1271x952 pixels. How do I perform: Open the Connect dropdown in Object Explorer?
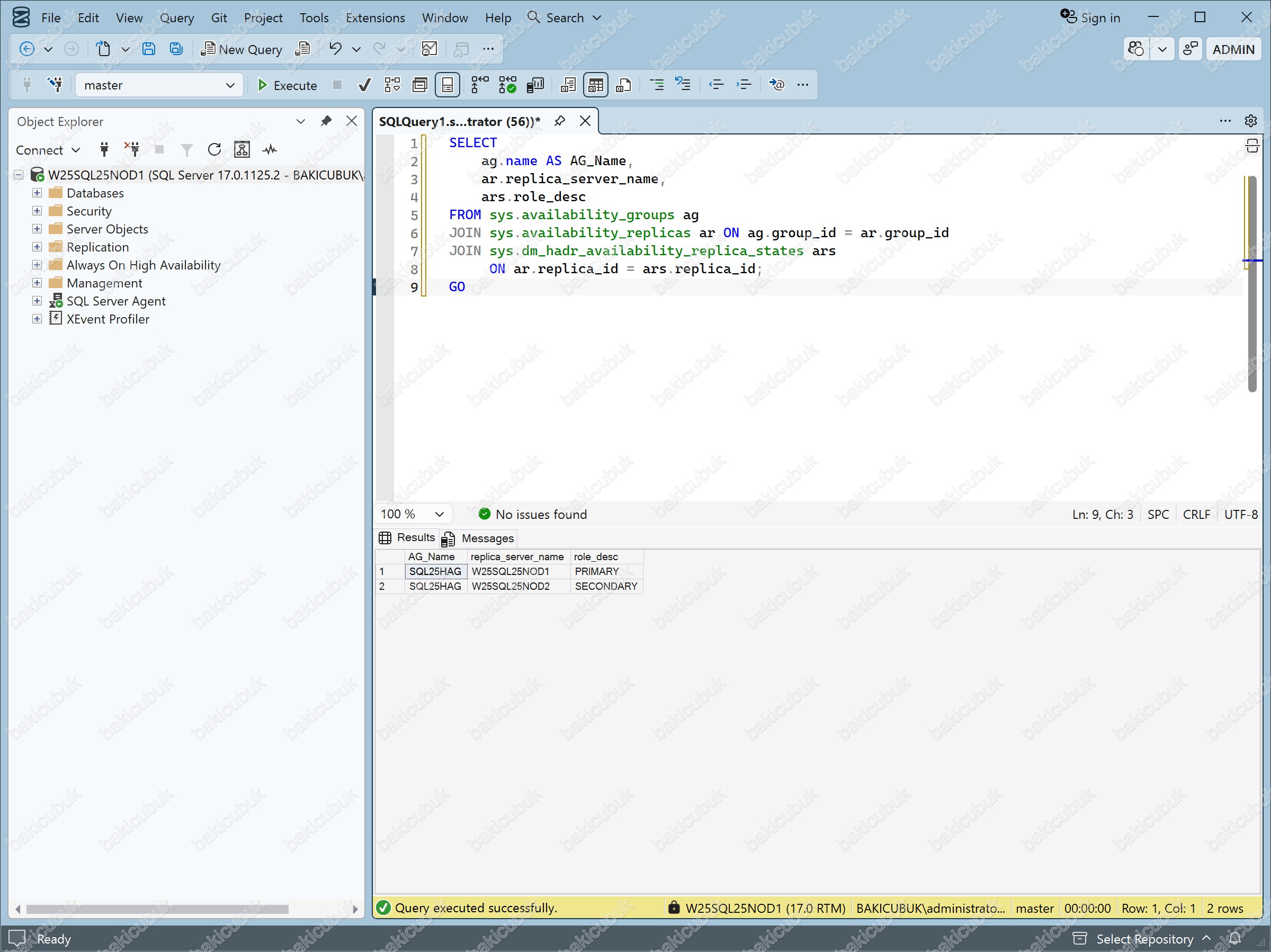pyautogui.click(x=48, y=150)
